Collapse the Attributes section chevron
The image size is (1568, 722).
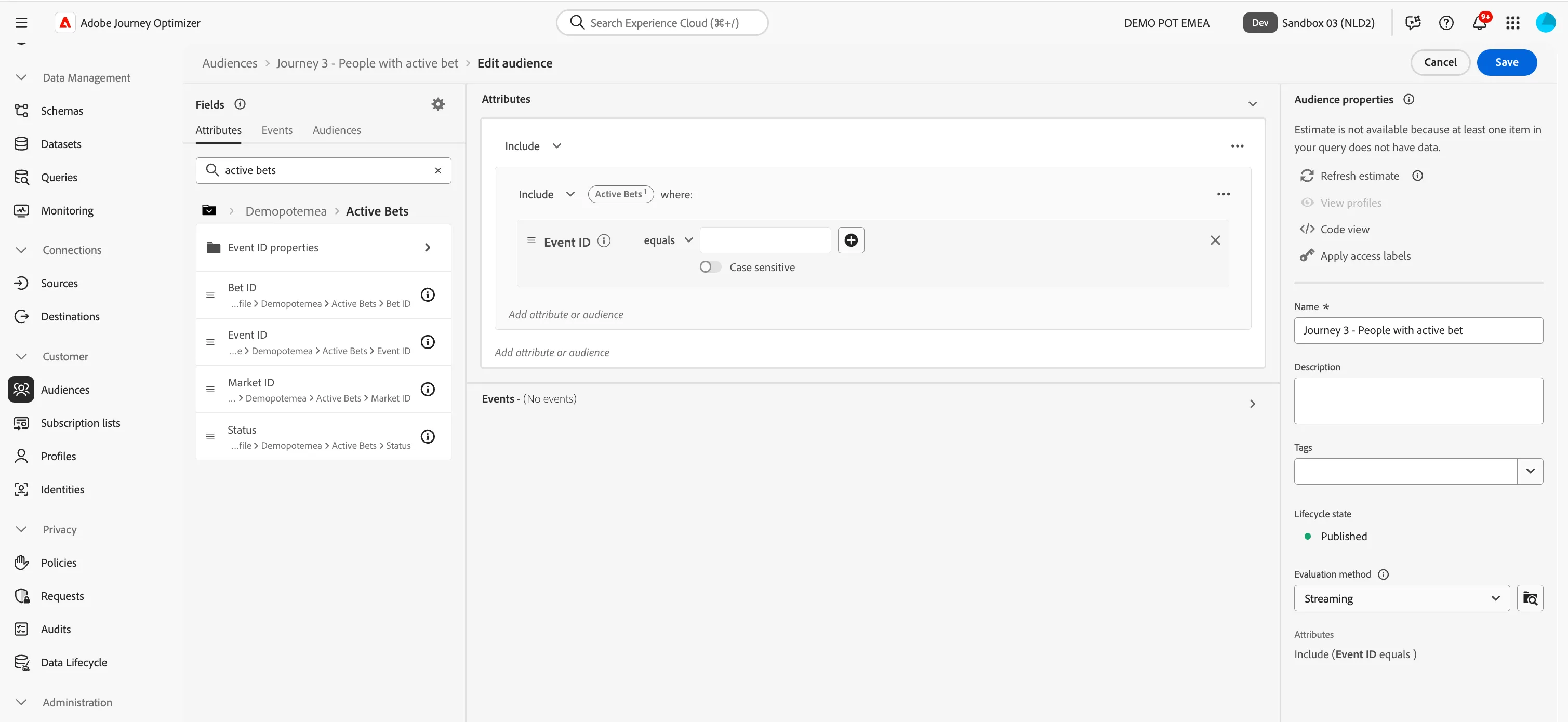[x=1253, y=104]
